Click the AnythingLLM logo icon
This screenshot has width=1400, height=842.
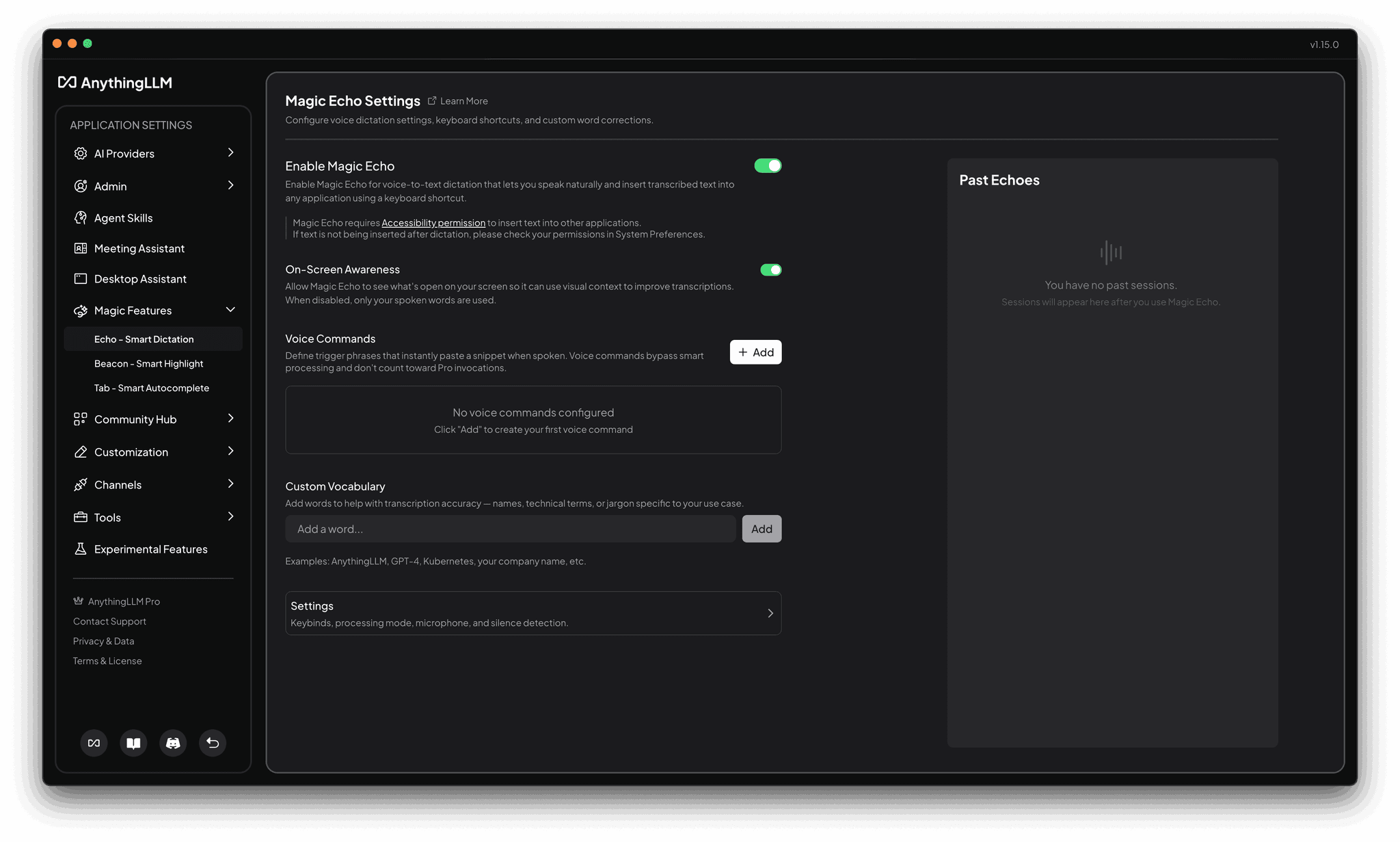tap(67, 83)
